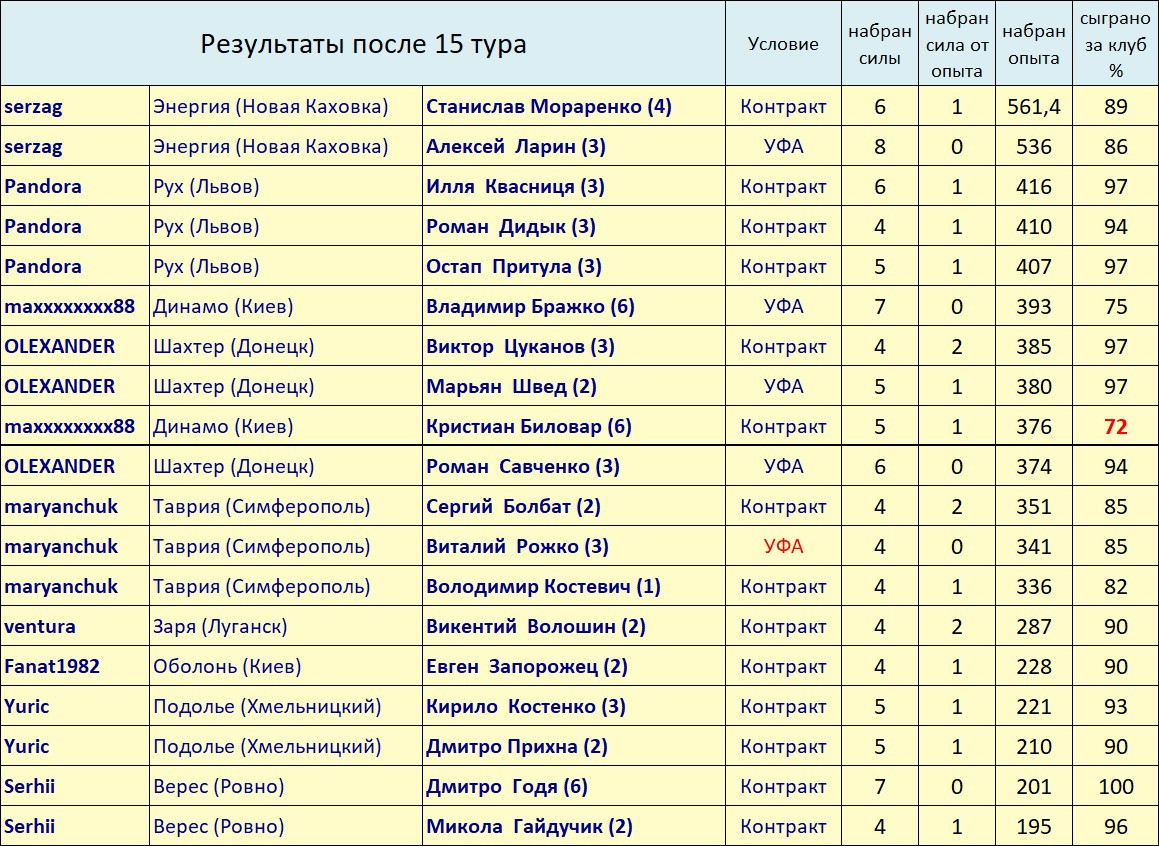Click 'Таврия (Симферополь)' in Костевич's row
1159x846 pixels.
pos(262,586)
